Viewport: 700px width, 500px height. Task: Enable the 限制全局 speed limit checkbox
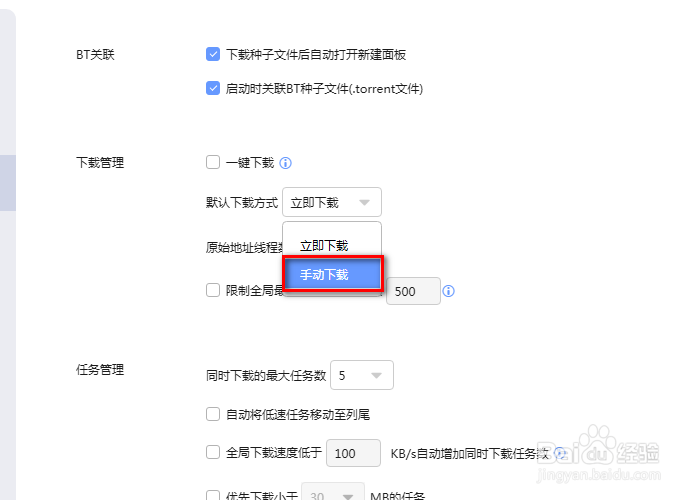[213, 290]
